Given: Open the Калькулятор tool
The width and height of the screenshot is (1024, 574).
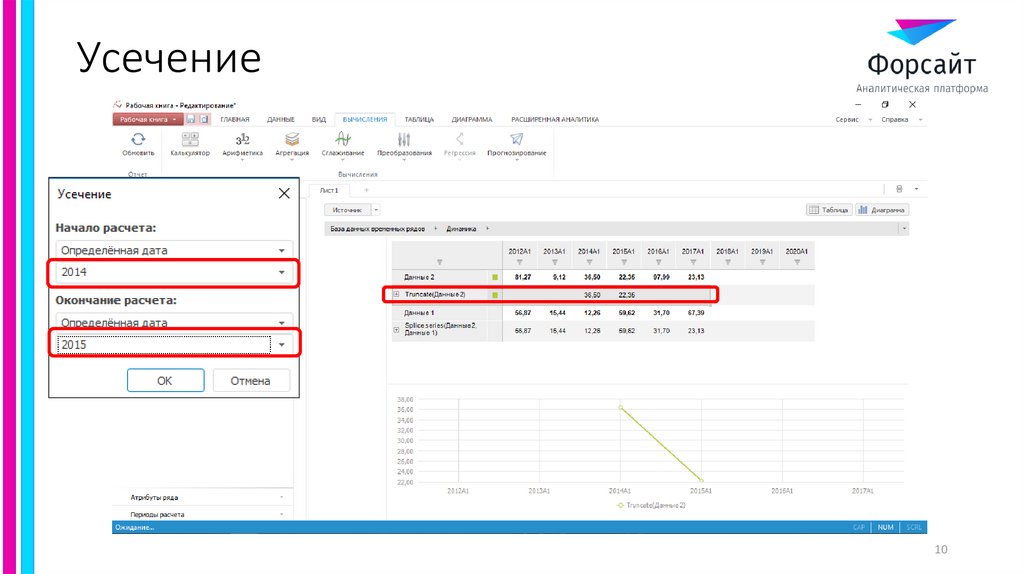Looking at the screenshot, I should [x=189, y=139].
